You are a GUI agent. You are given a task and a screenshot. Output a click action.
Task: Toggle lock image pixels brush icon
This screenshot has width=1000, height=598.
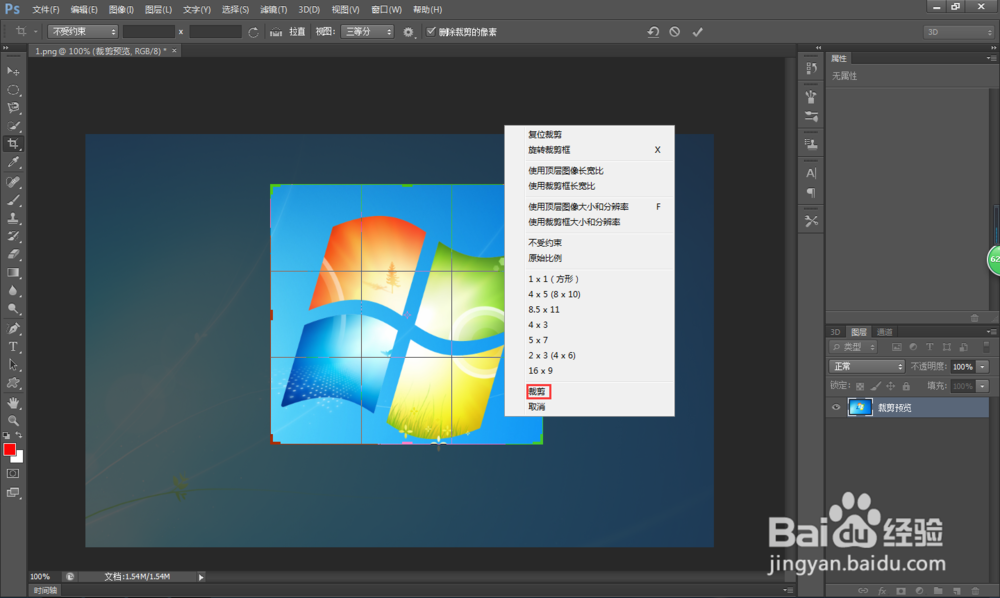(x=876, y=386)
